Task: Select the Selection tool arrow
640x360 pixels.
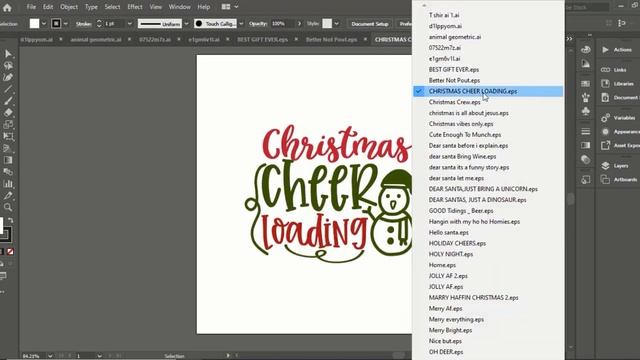Action: coord(8,54)
